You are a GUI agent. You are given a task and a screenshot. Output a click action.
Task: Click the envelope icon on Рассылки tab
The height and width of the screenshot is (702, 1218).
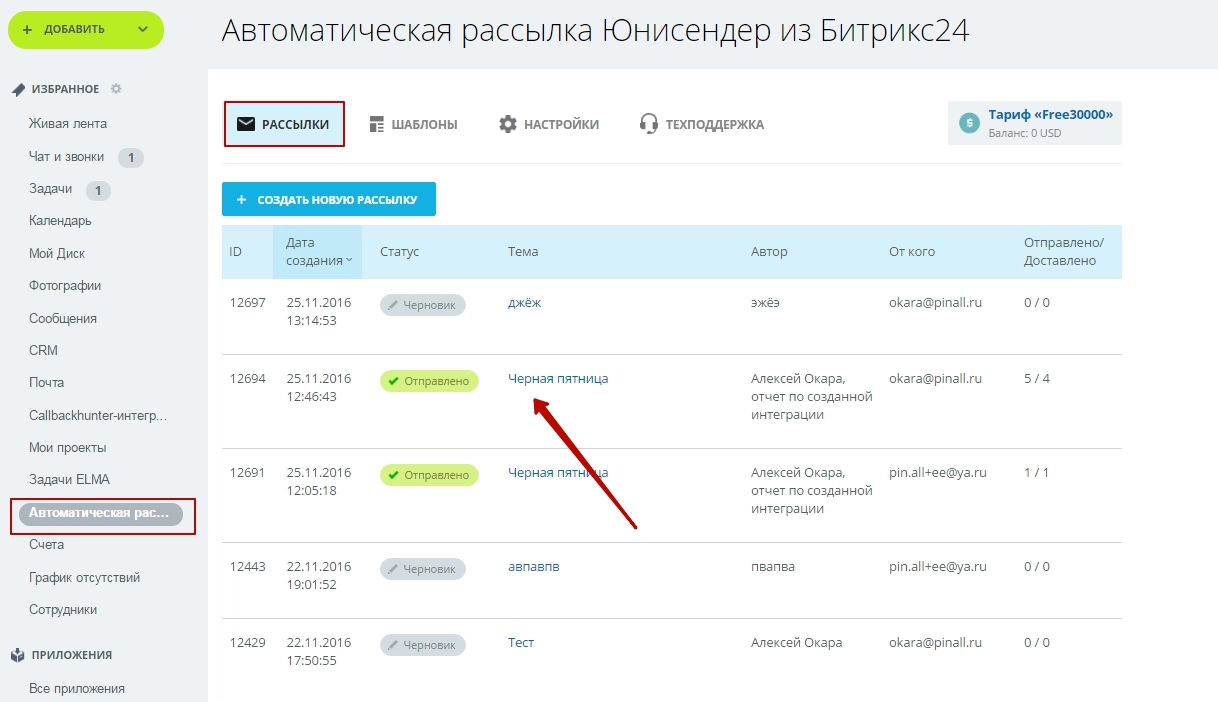pyautogui.click(x=245, y=124)
